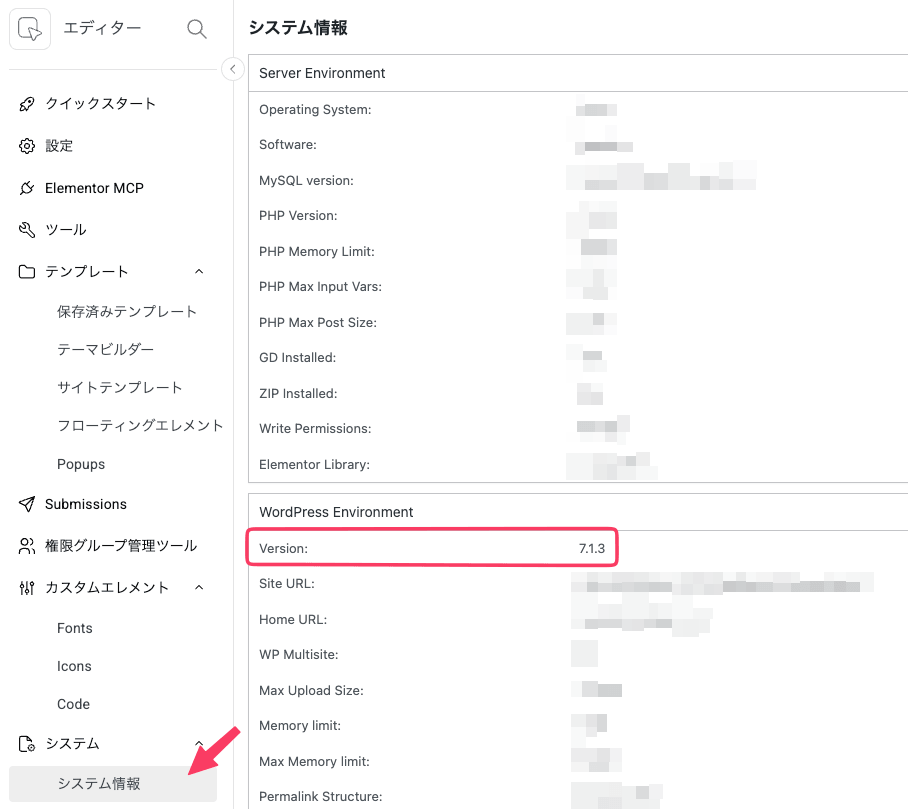
Task: Open クイックスタート menu item
Action: (101, 104)
